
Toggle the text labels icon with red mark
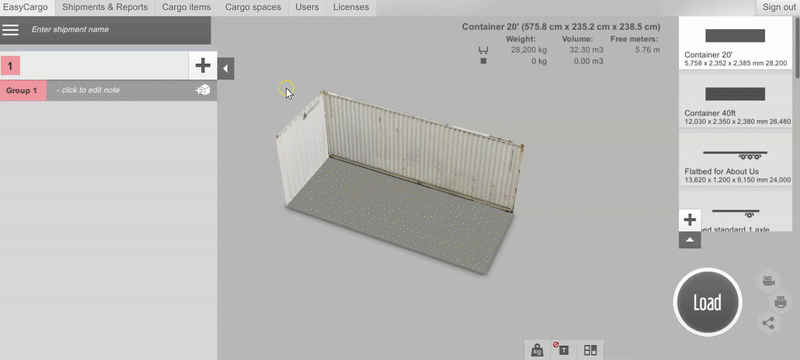point(563,350)
